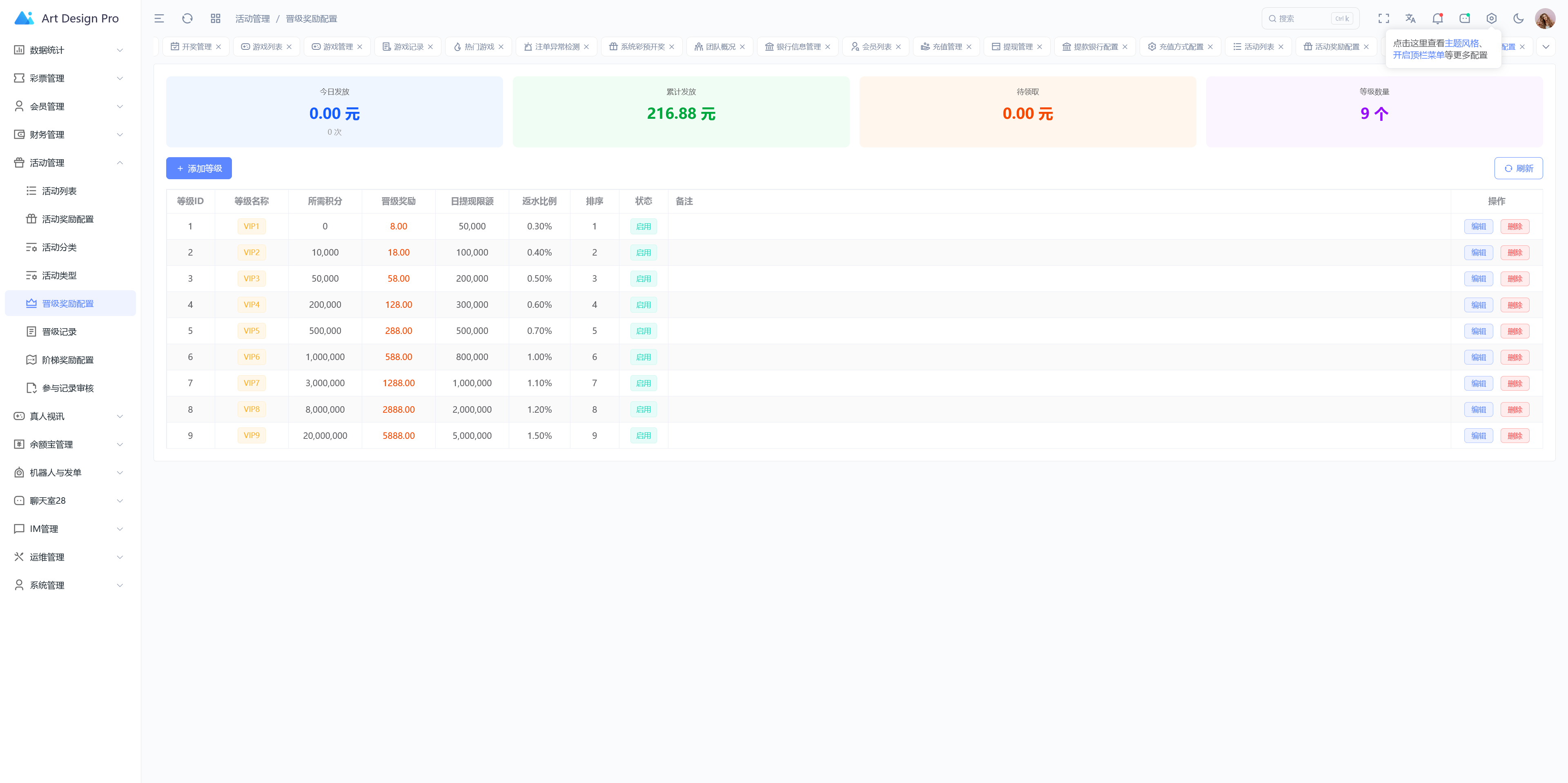
Task: Click the 添加等级 button
Action: click(x=198, y=169)
